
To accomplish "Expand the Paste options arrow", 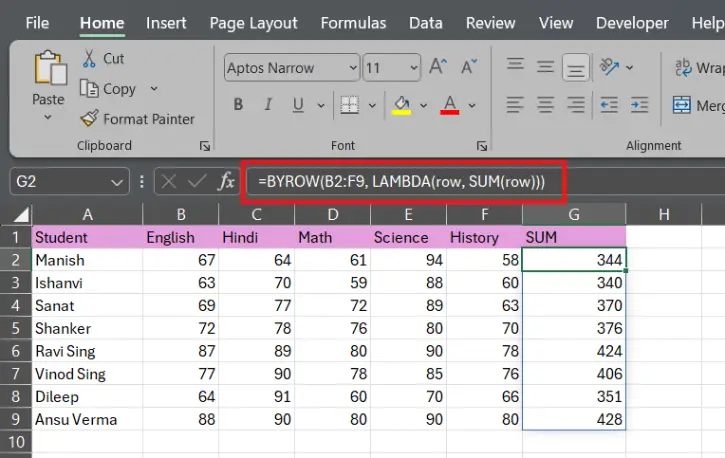I will coord(48,117).
